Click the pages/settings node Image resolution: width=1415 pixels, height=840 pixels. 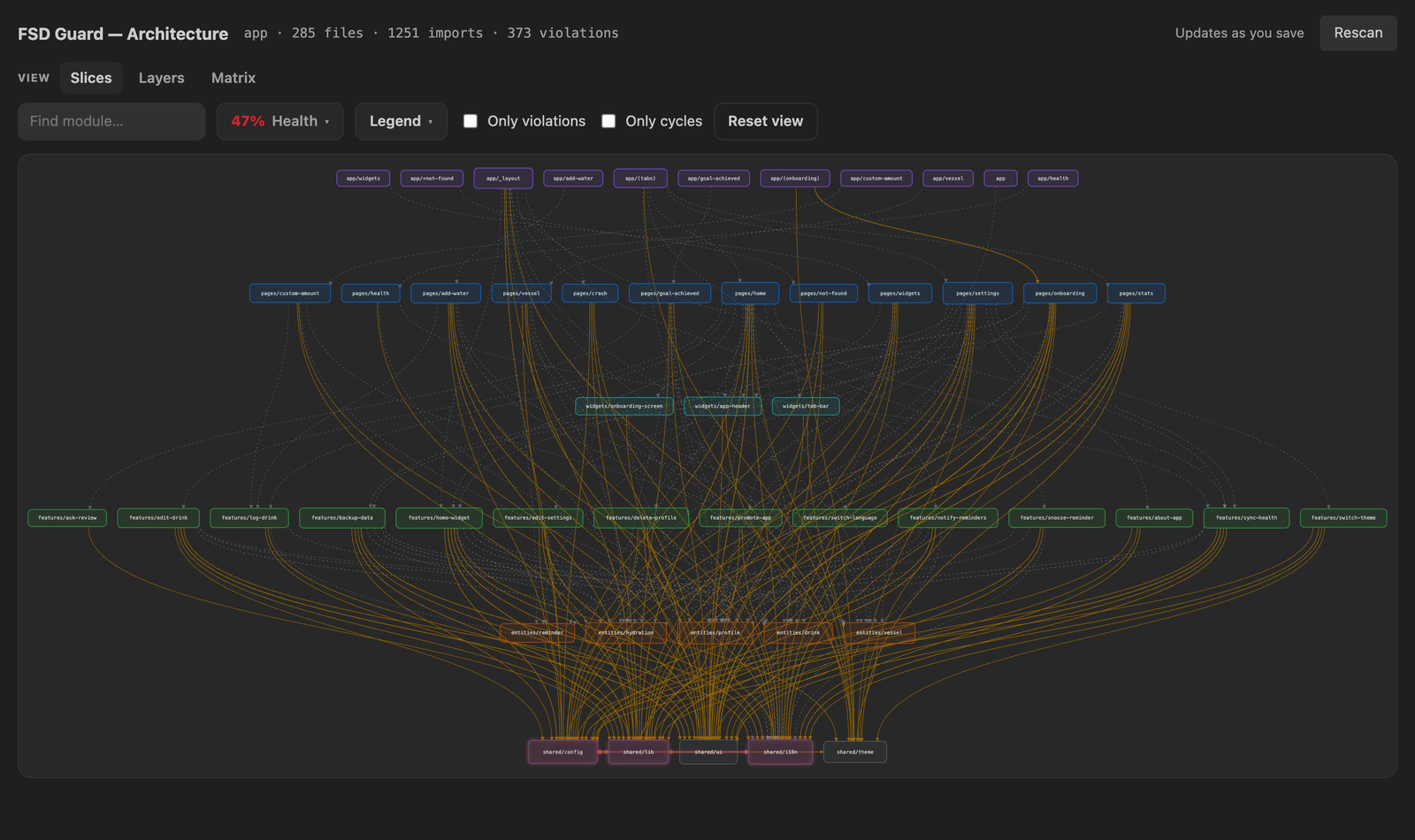977,294
